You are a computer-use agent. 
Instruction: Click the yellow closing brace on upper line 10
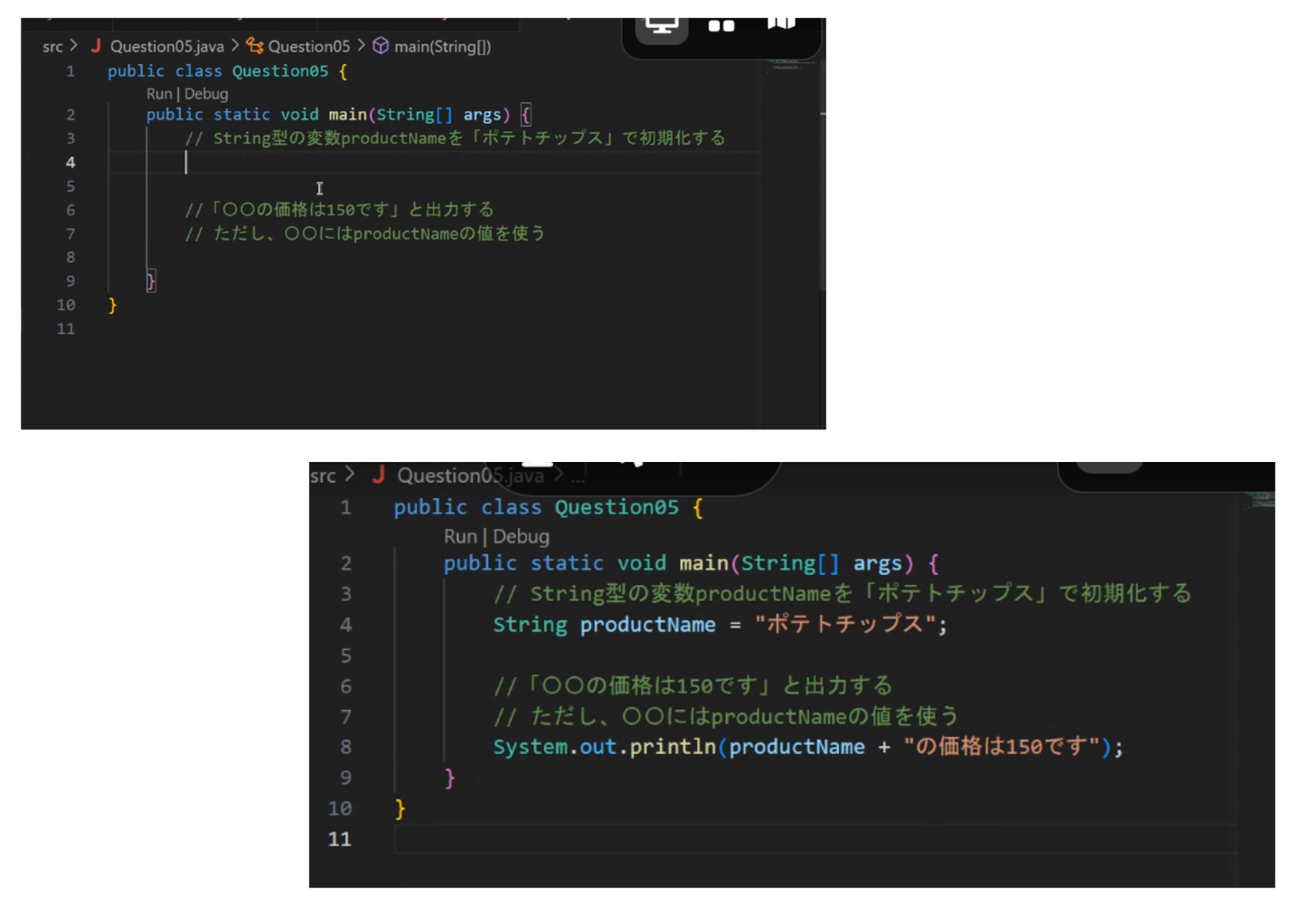point(112,306)
